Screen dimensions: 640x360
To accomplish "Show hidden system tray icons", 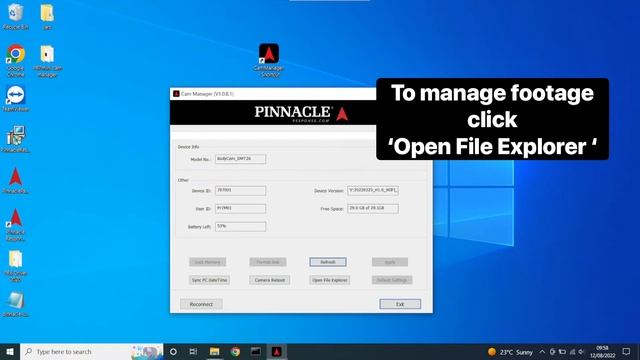I will [x=542, y=352].
